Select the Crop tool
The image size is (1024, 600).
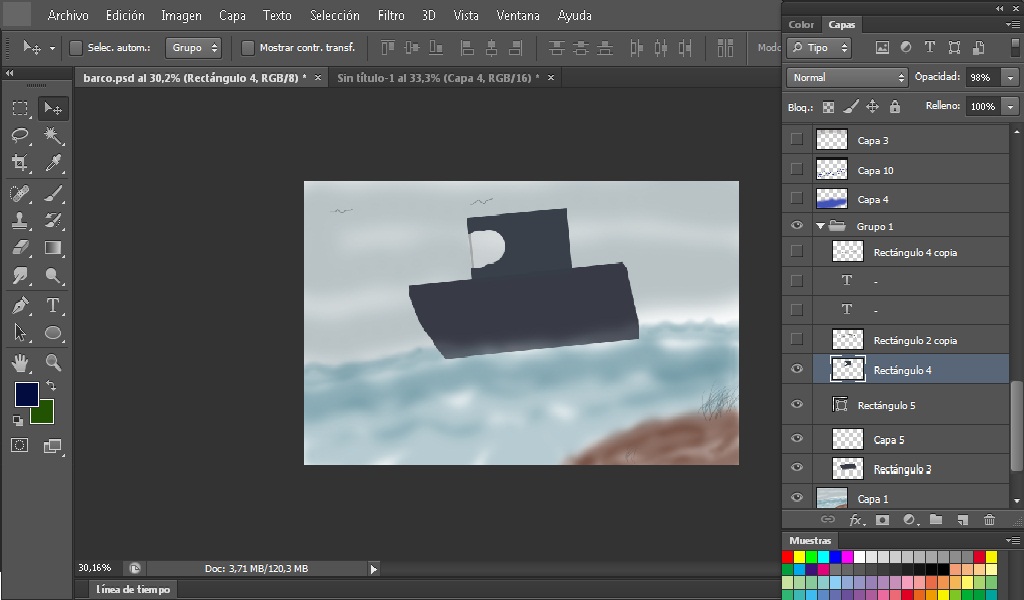click(20, 162)
